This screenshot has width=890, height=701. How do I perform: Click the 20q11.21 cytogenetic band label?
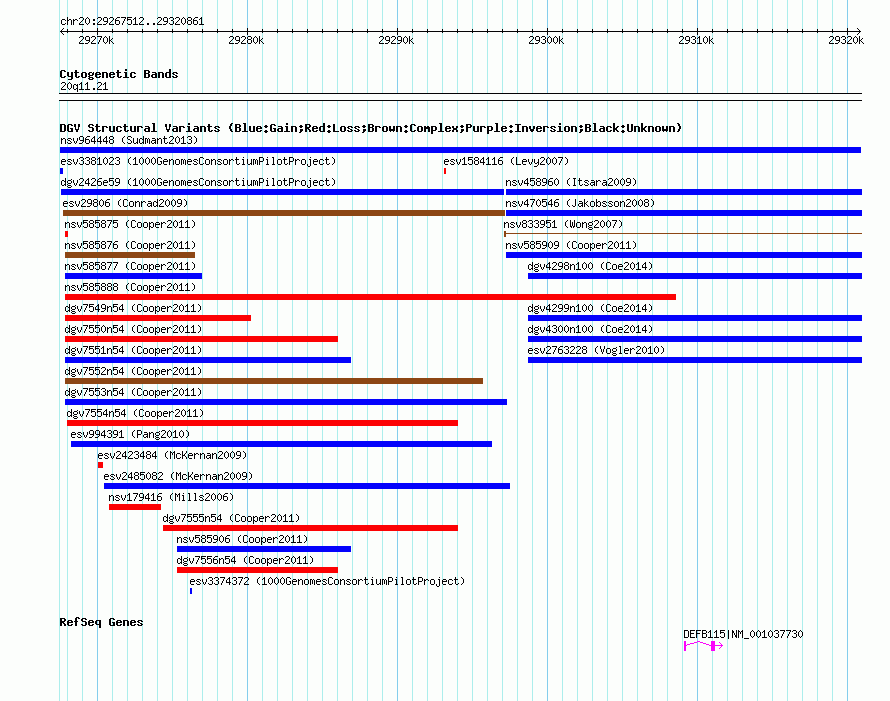(x=84, y=86)
